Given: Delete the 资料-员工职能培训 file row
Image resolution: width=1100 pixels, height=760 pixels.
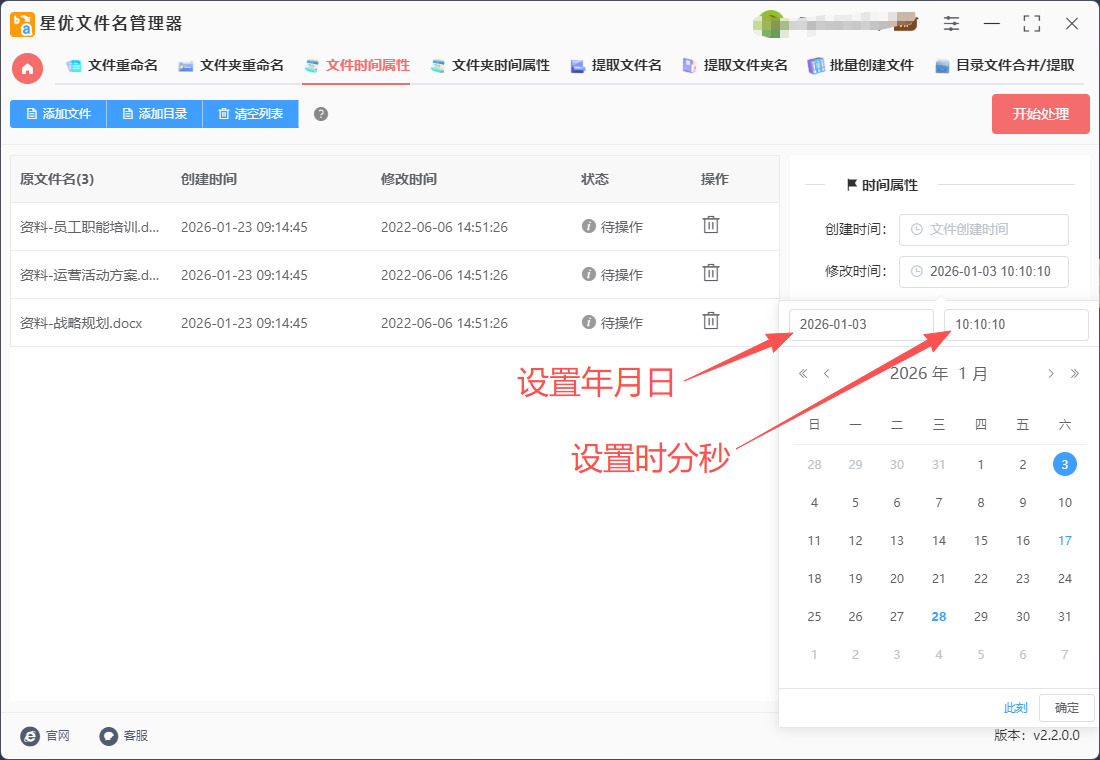Looking at the screenshot, I should pos(710,226).
